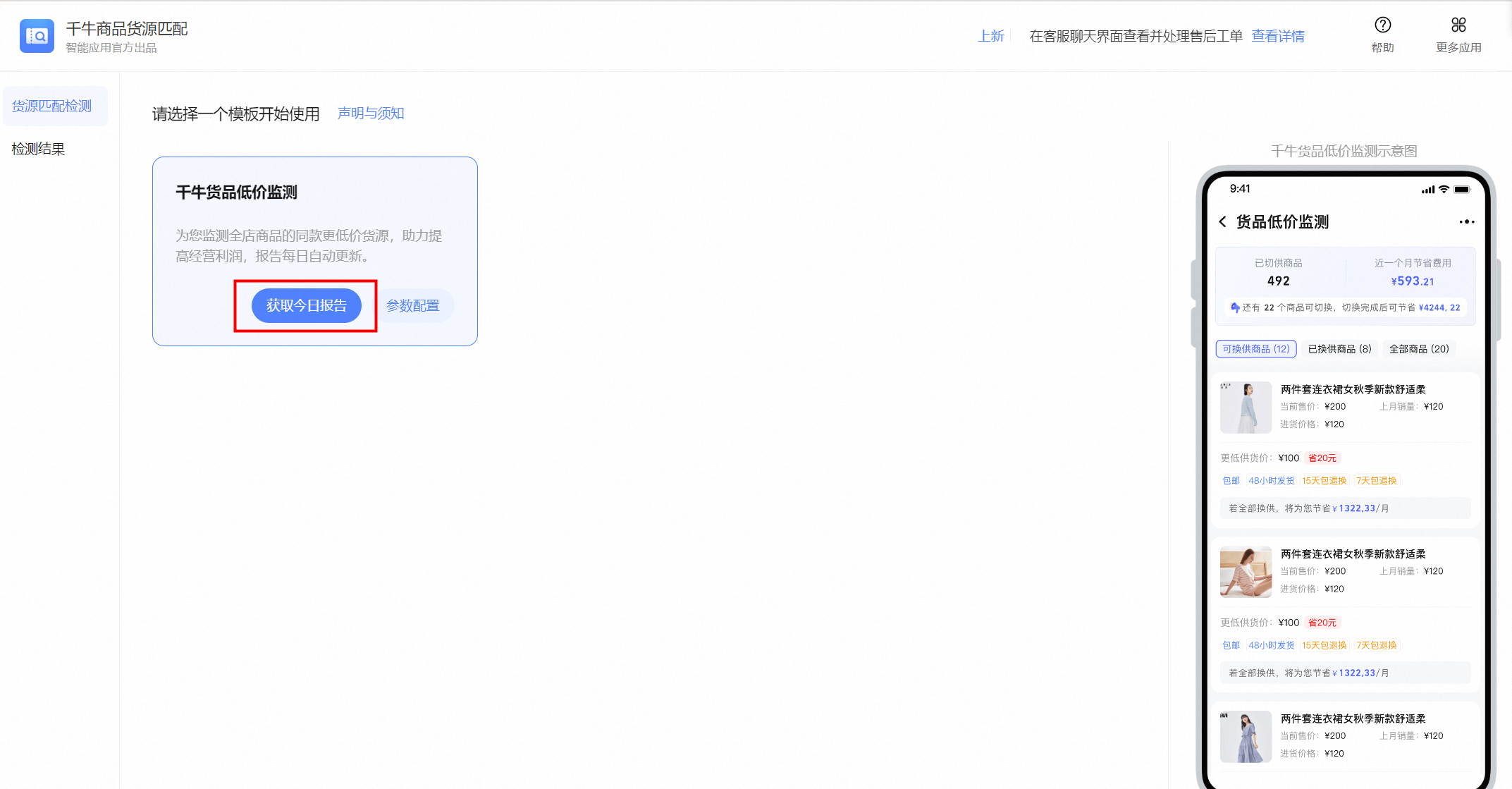Viewport: 1512px width, 789px height.
Task: Click the three-dot more menu in mockup
Action: pos(1466,221)
